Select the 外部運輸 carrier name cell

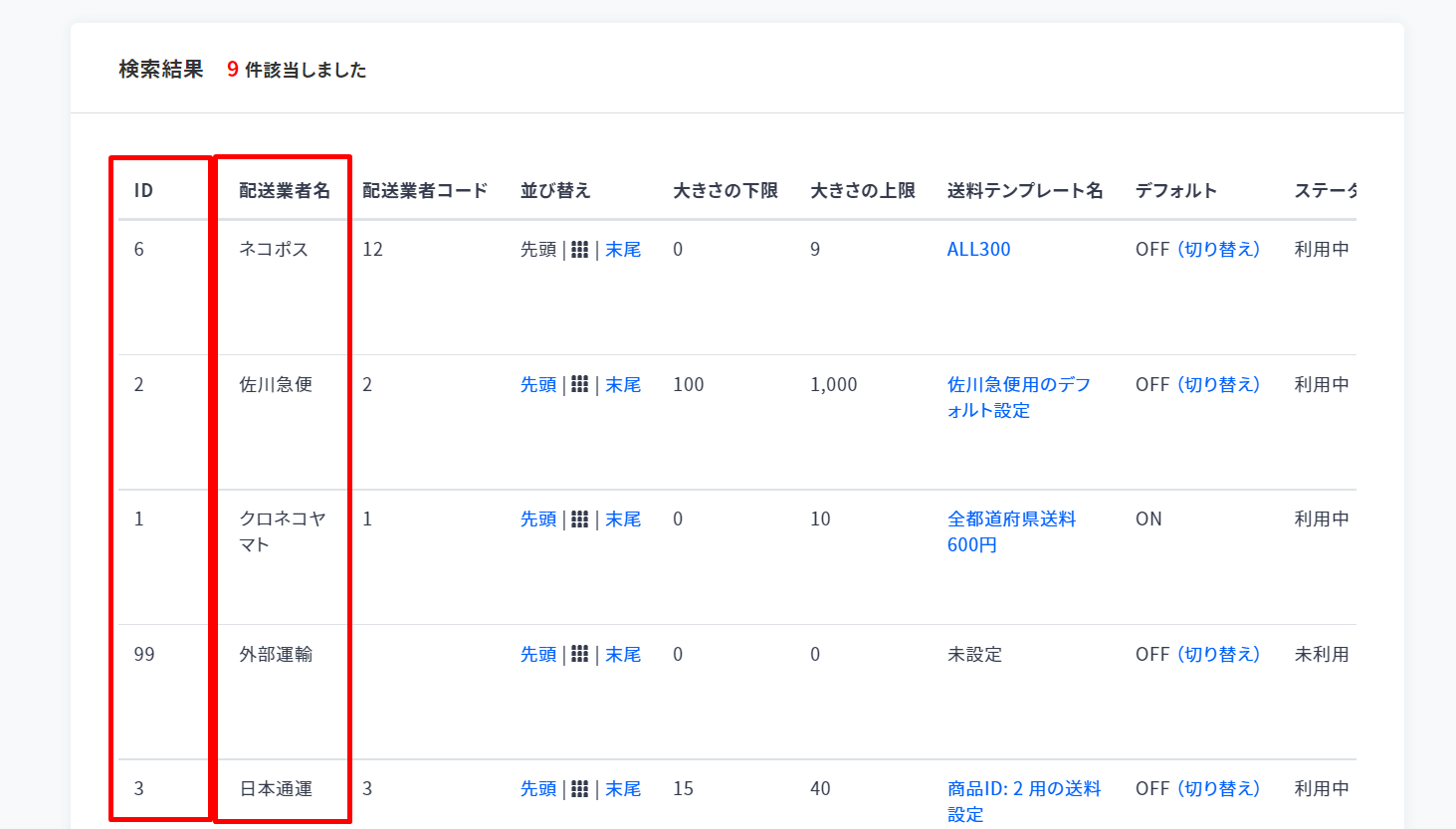point(276,654)
